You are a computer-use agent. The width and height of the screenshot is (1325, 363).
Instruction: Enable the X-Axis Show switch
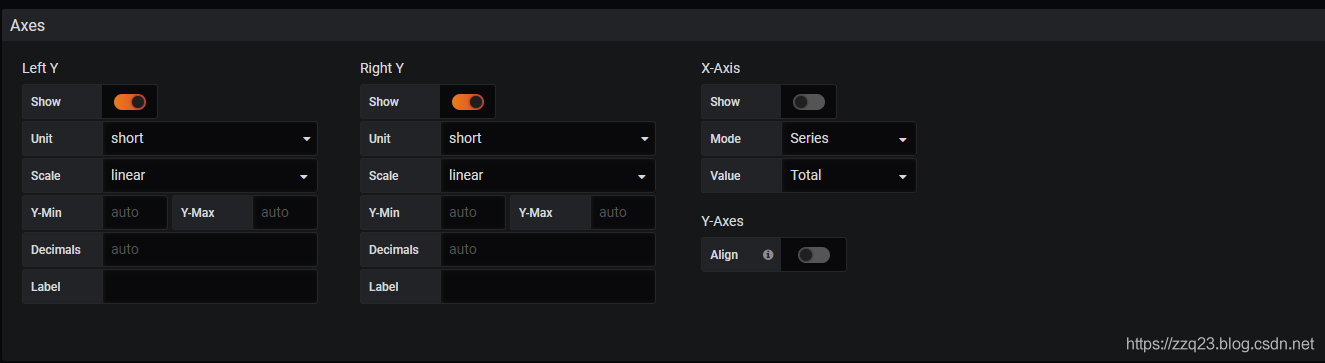point(809,102)
